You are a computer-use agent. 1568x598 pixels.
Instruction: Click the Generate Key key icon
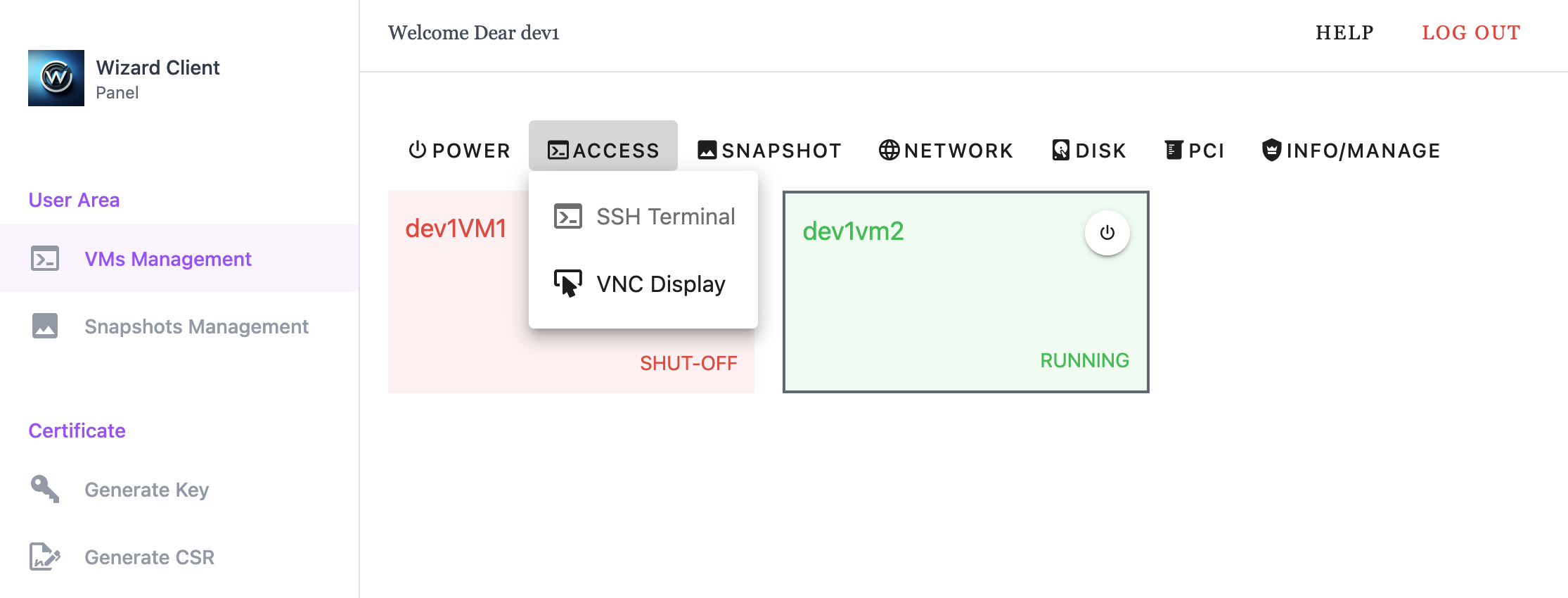click(x=45, y=489)
